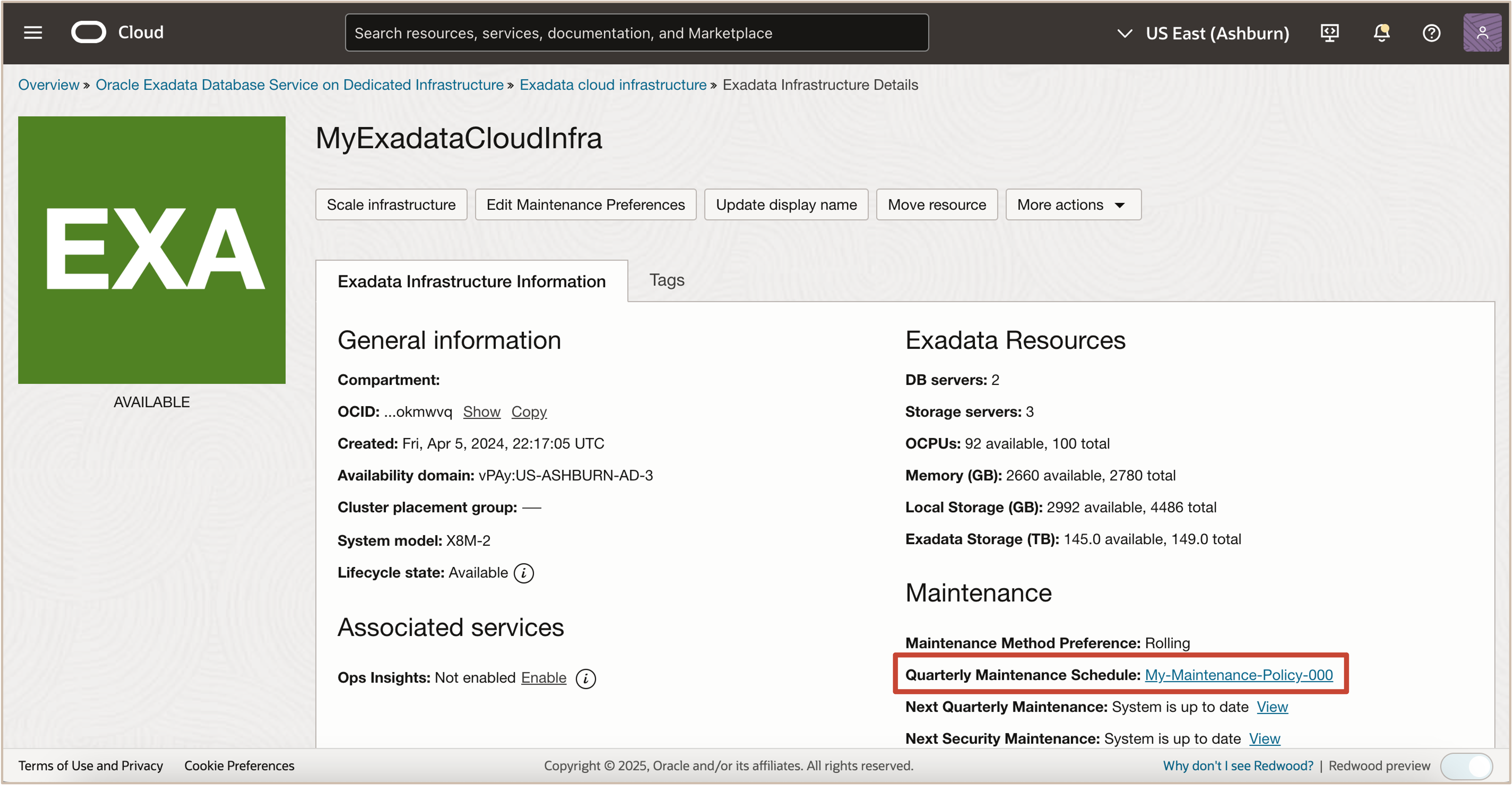This screenshot has width=1512, height=785.
Task: Expand the More actions dropdown
Action: click(x=1072, y=205)
